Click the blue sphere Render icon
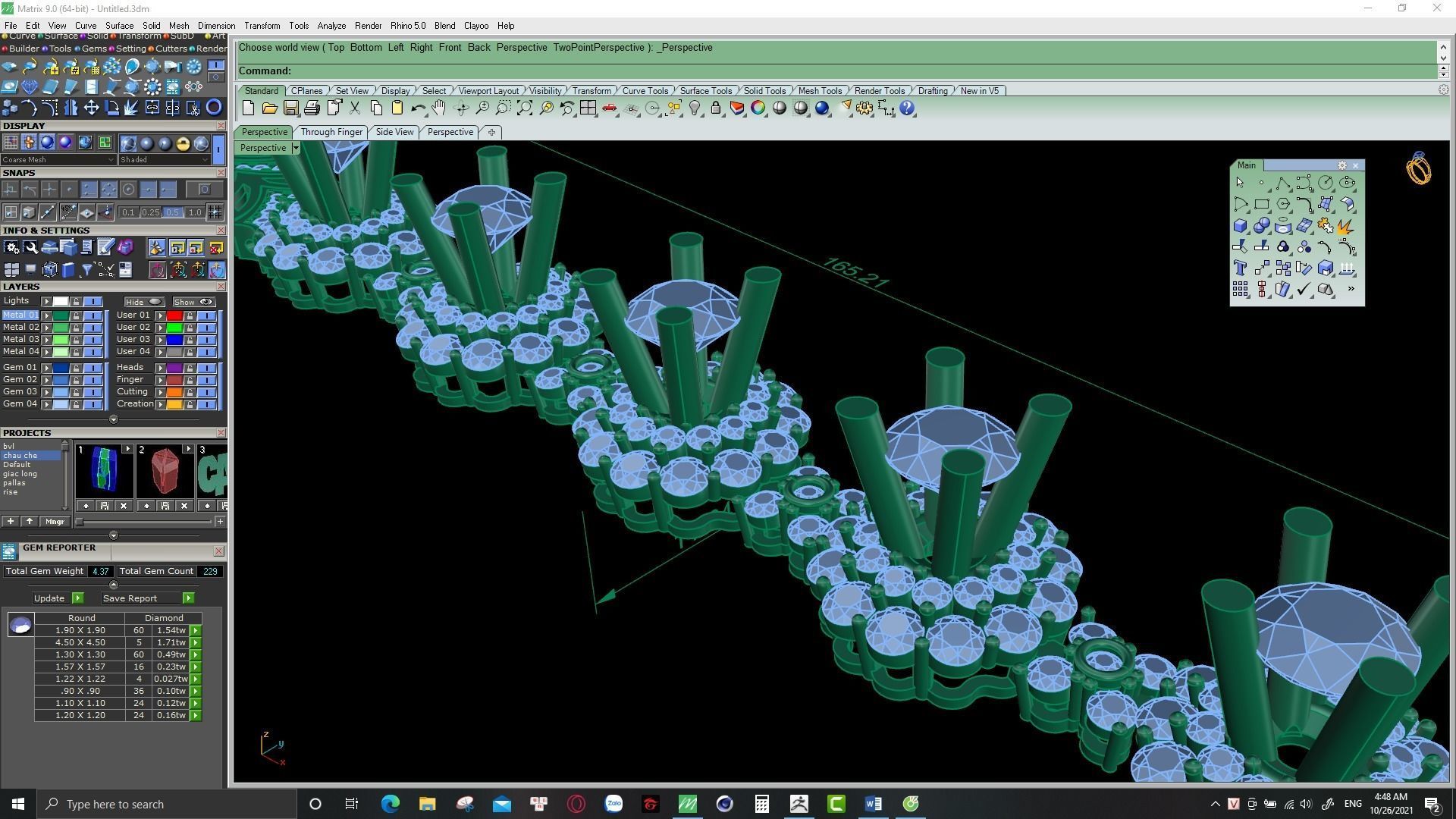This screenshot has height=819, width=1456. tap(822, 108)
